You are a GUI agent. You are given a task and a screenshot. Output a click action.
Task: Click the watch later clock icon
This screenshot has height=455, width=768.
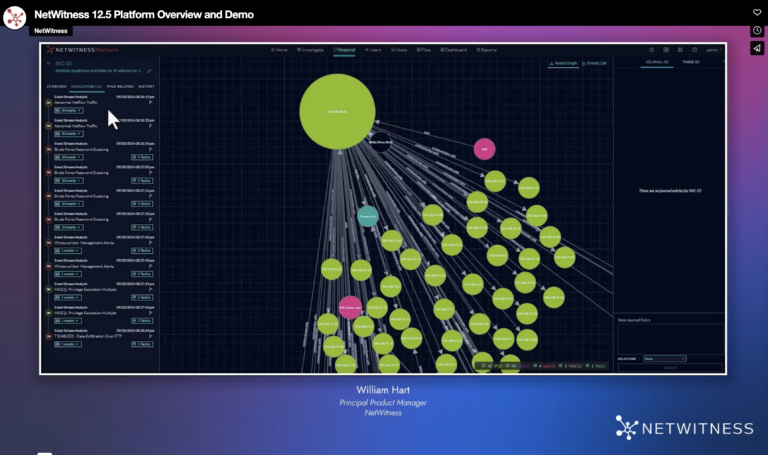[757, 30]
